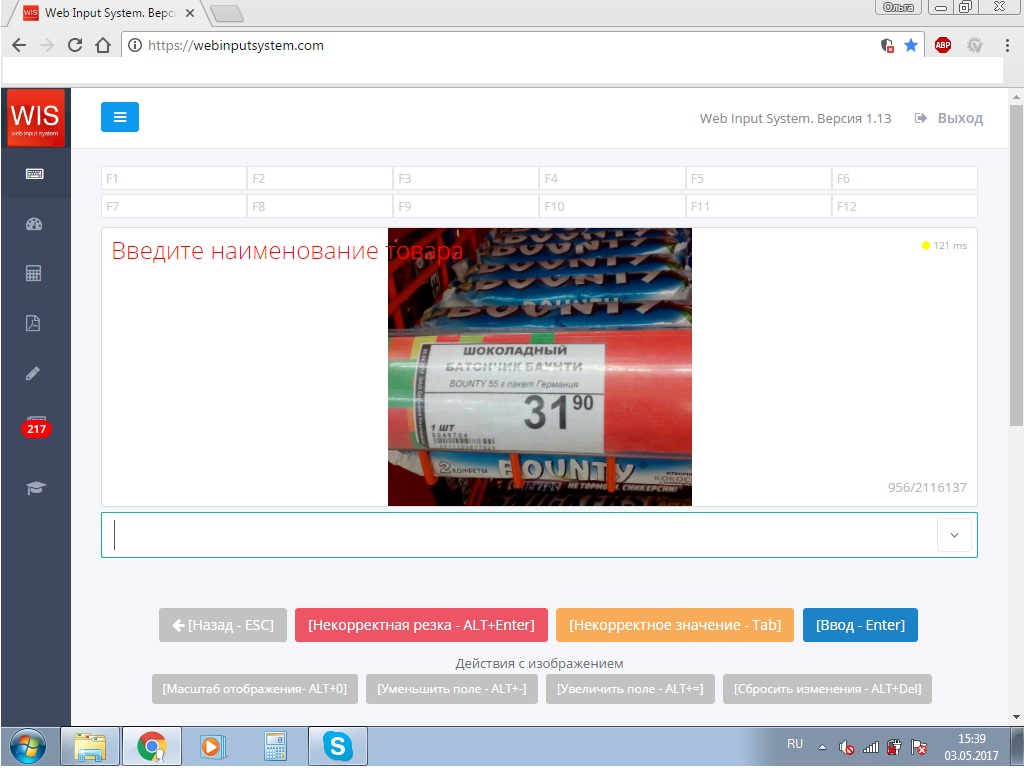Click the blocked content shield icon
The height and width of the screenshot is (768, 1024).
(x=887, y=45)
